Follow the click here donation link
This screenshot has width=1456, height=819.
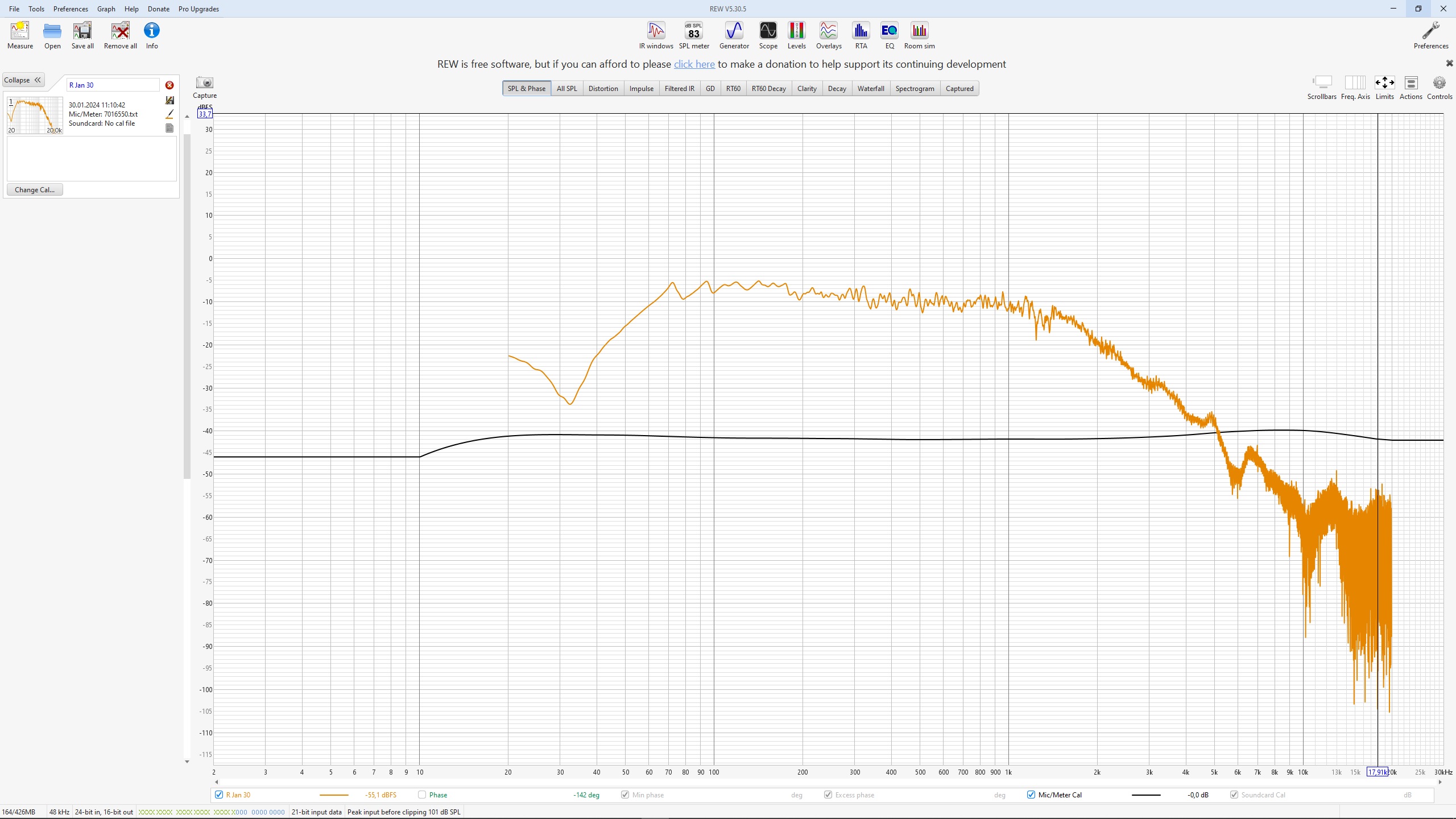coord(694,64)
